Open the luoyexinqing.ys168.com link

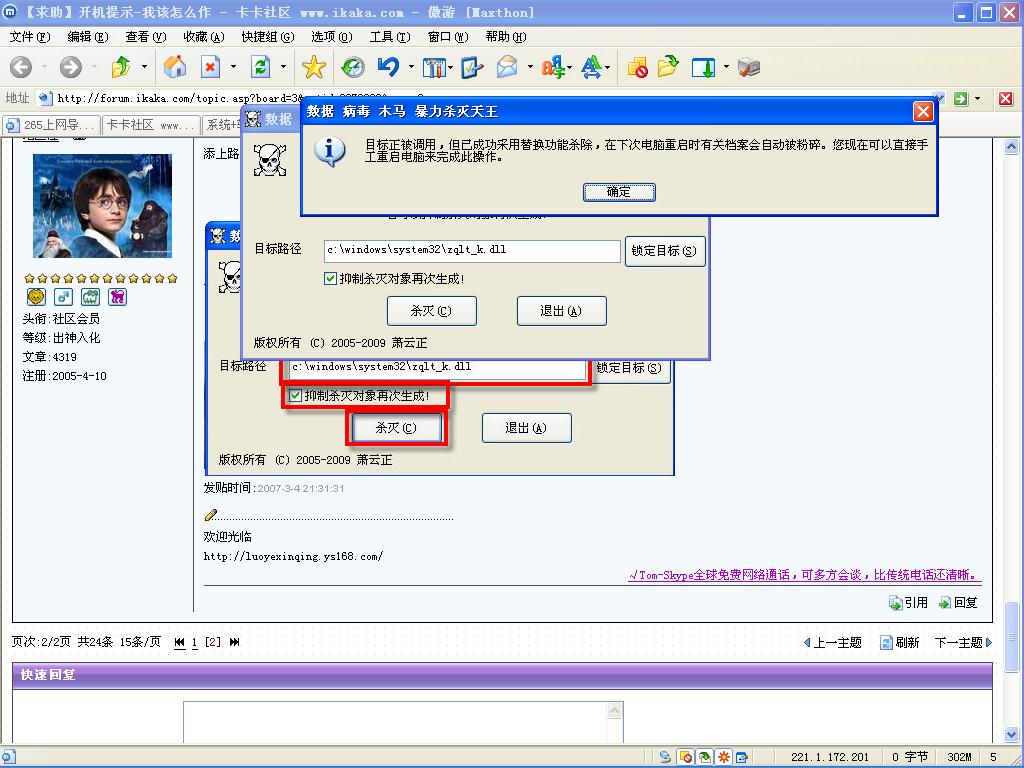(x=293, y=556)
